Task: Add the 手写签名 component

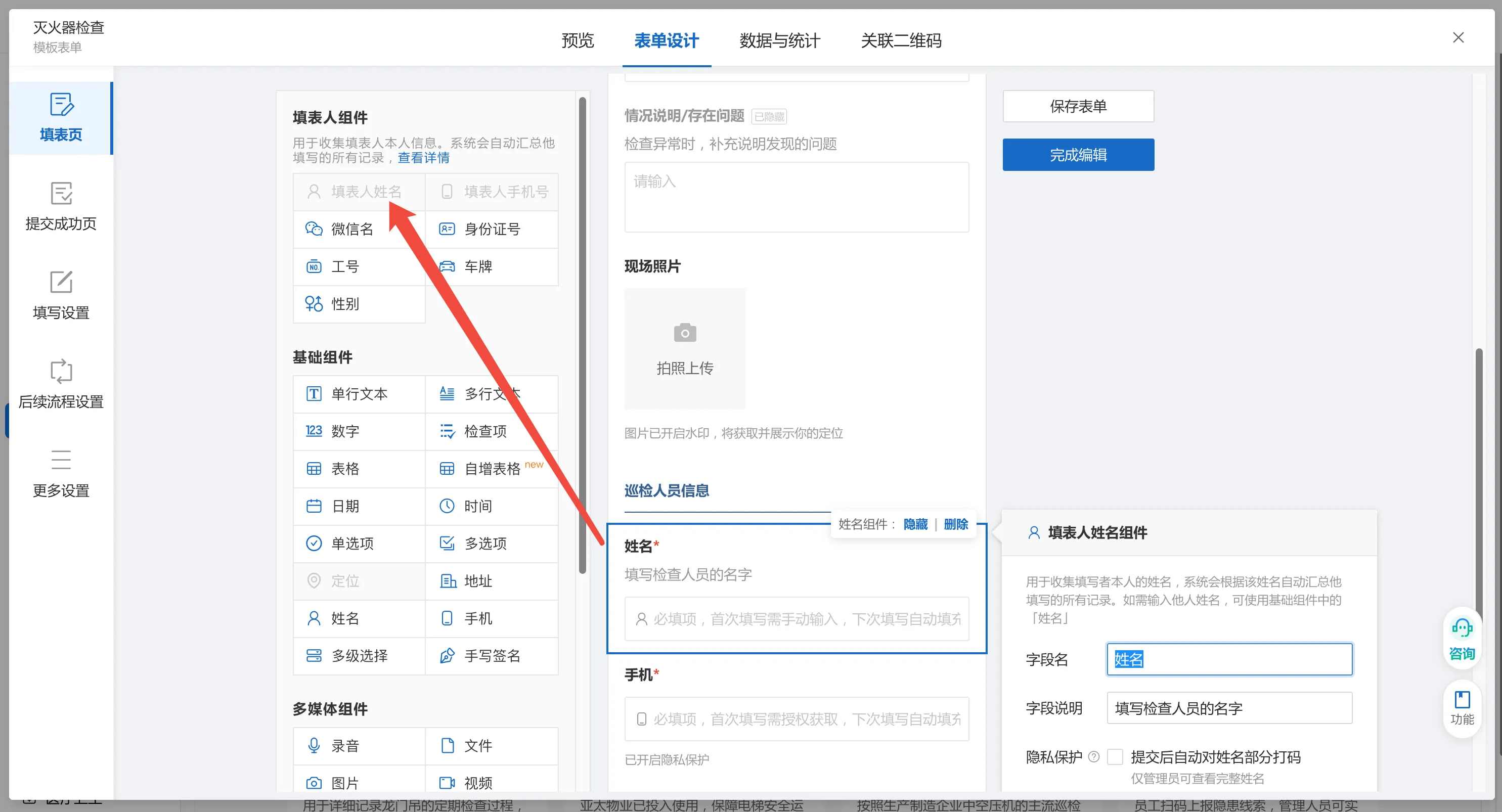Action: 492,656
